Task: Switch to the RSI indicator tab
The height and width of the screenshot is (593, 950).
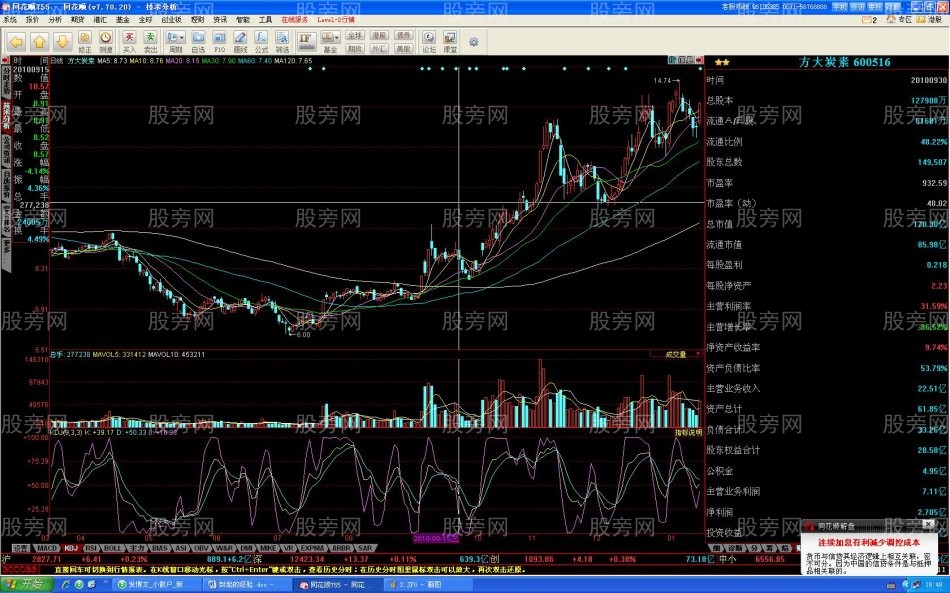Action: point(91,548)
